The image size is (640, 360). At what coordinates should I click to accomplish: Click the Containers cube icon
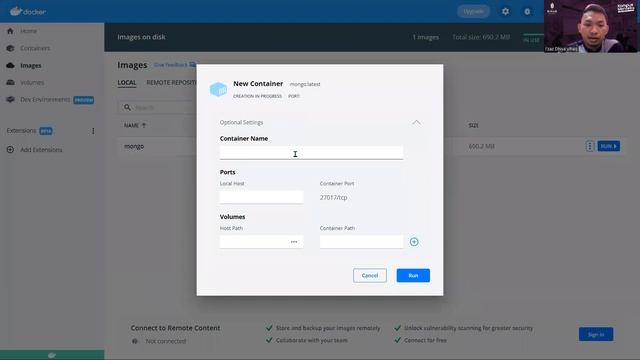tap(11, 48)
